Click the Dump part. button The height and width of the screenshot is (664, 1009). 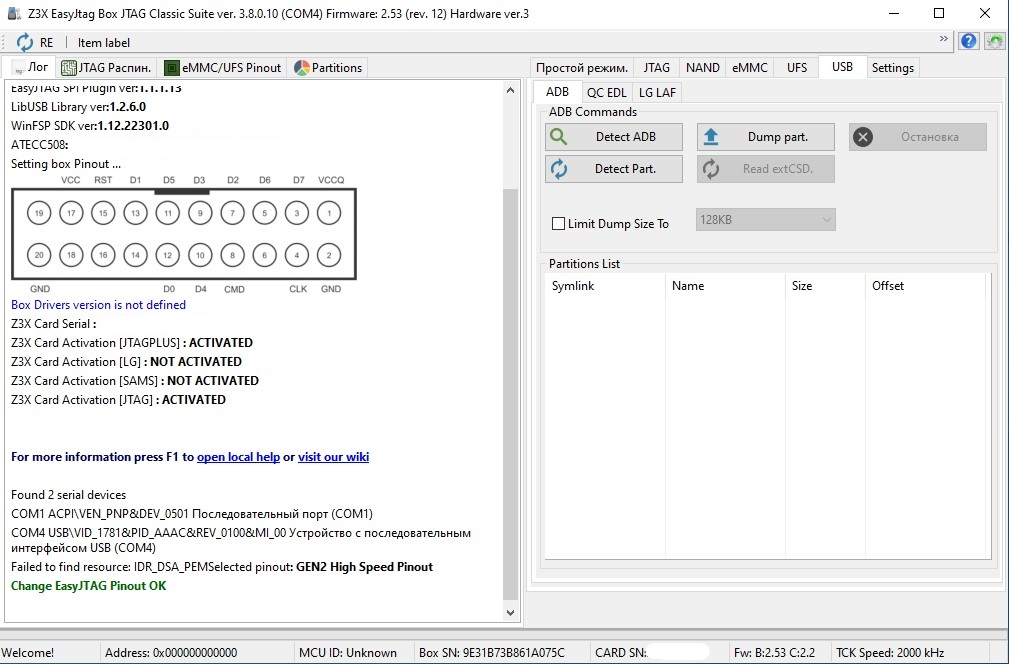point(766,137)
